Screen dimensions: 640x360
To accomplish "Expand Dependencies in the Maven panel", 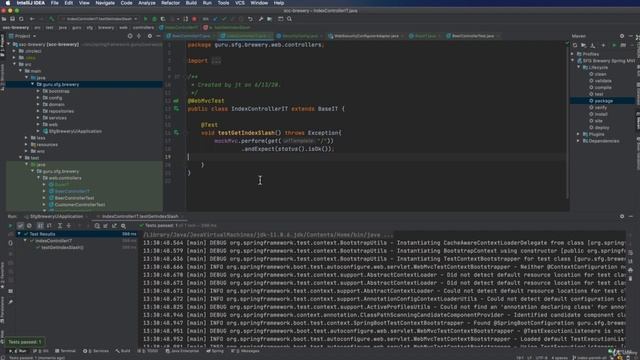I will (578, 141).
